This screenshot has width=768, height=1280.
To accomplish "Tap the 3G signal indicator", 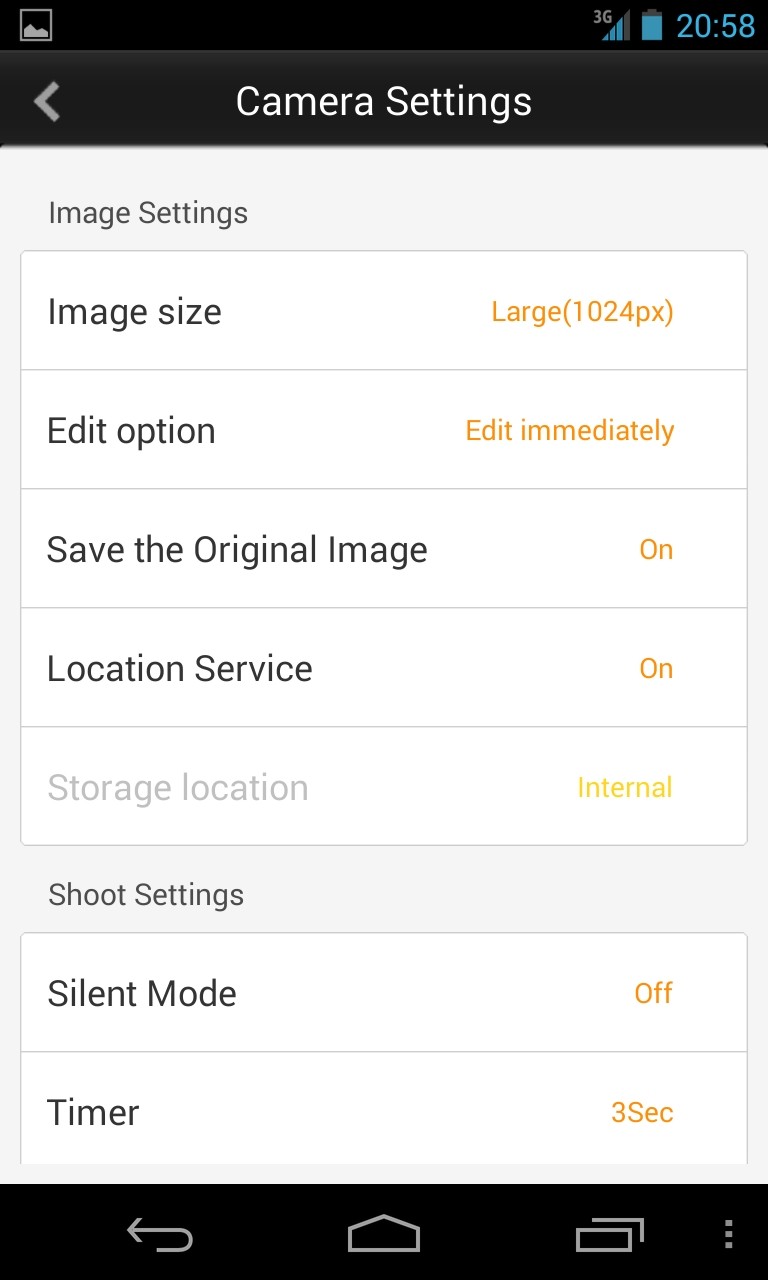I will pyautogui.click(x=611, y=24).
